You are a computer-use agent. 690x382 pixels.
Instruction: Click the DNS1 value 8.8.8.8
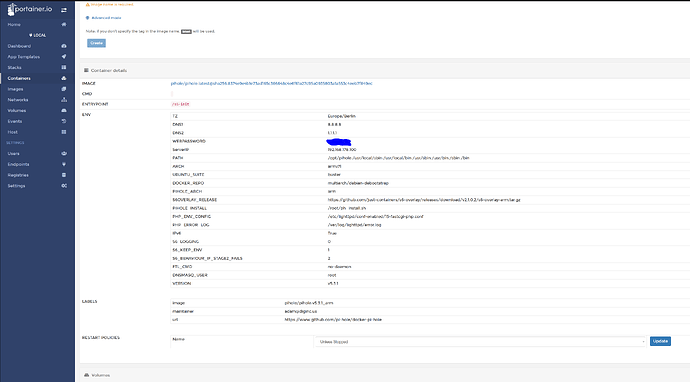point(334,125)
